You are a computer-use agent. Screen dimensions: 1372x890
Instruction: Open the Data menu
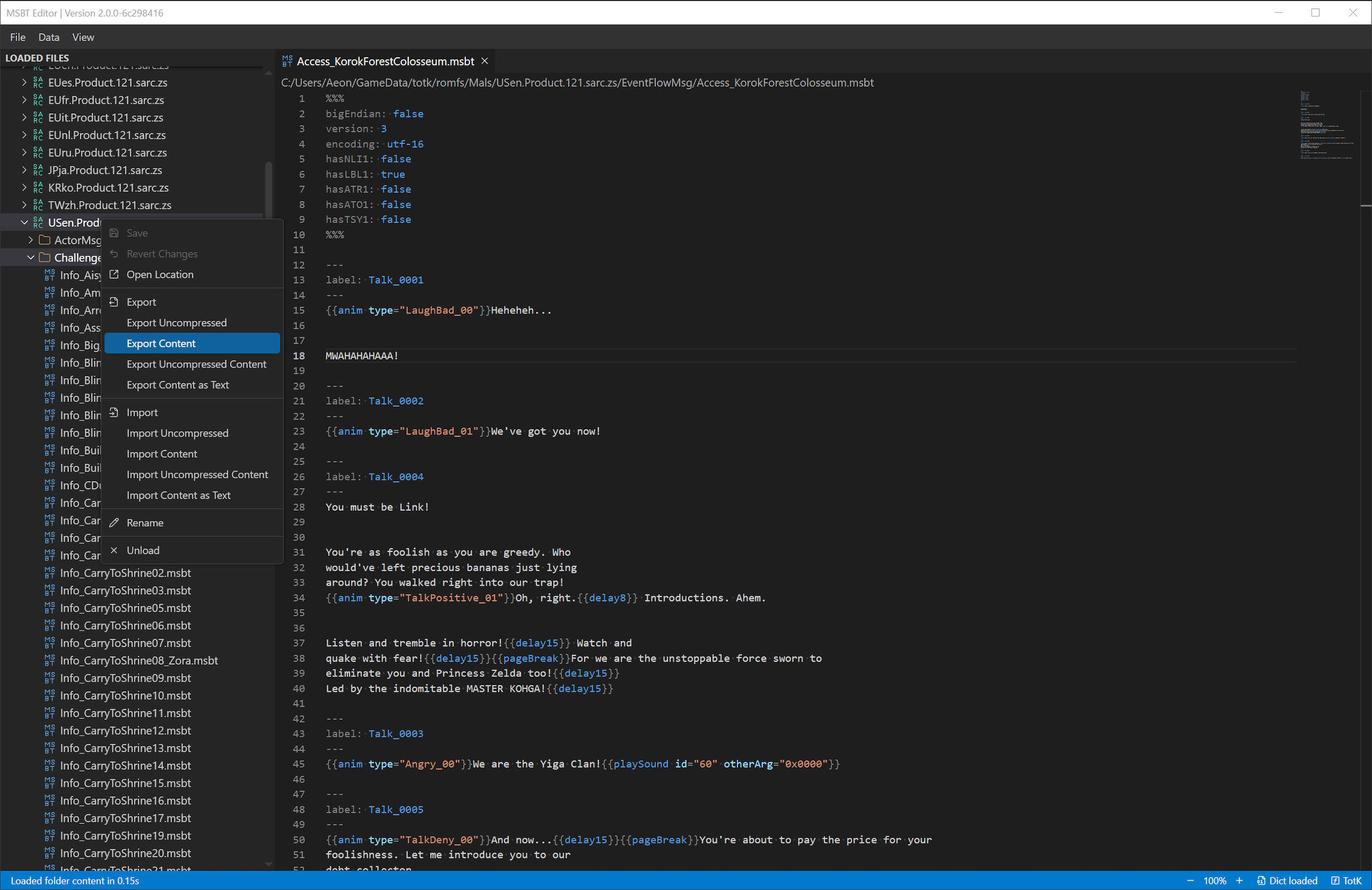click(49, 37)
